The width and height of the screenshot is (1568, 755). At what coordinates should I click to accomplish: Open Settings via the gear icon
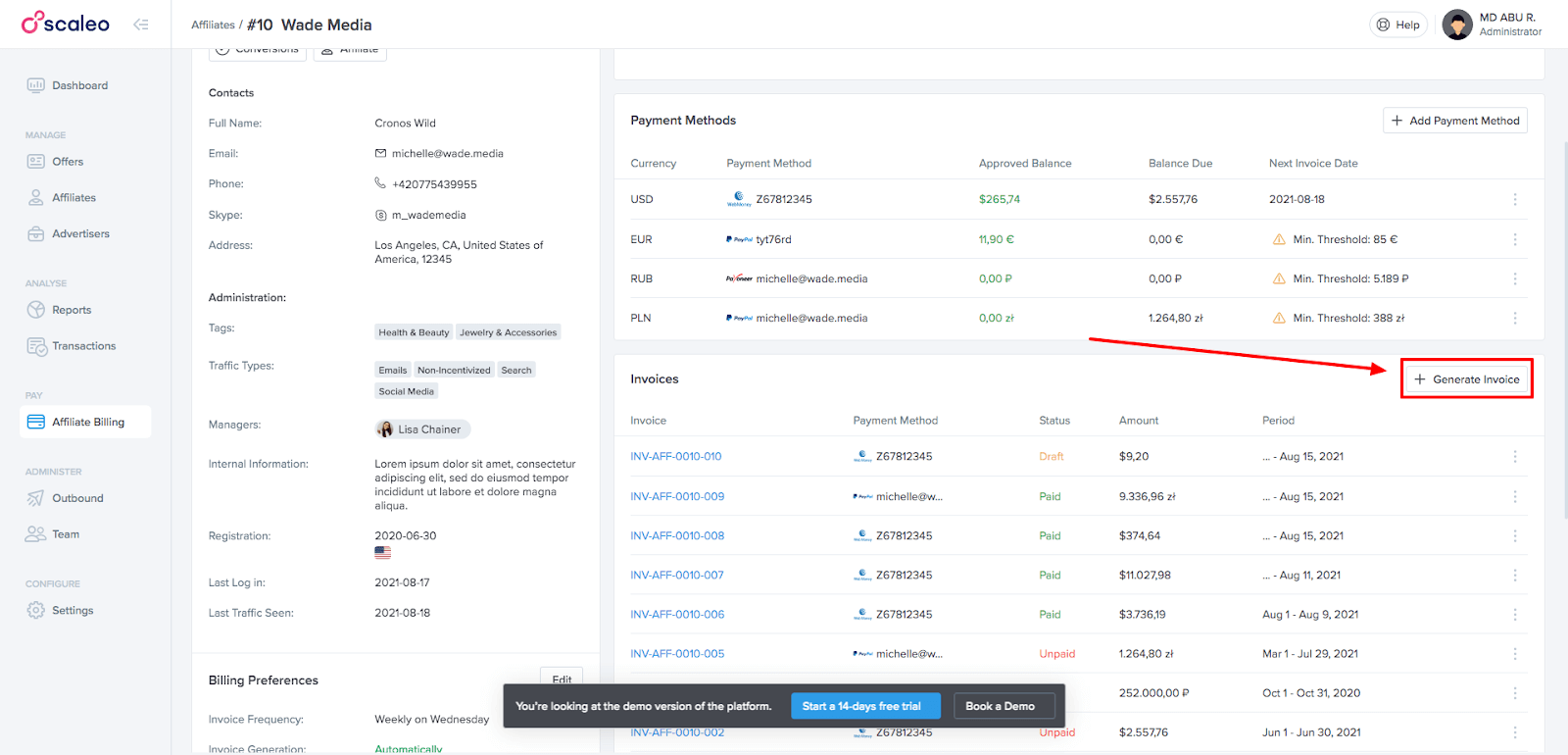coord(36,610)
